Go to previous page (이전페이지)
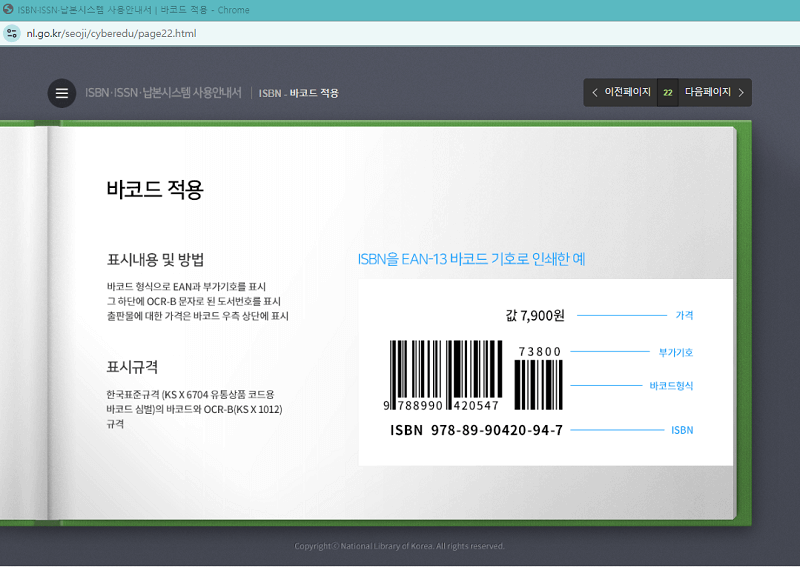This screenshot has width=800, height=567. 620,92
